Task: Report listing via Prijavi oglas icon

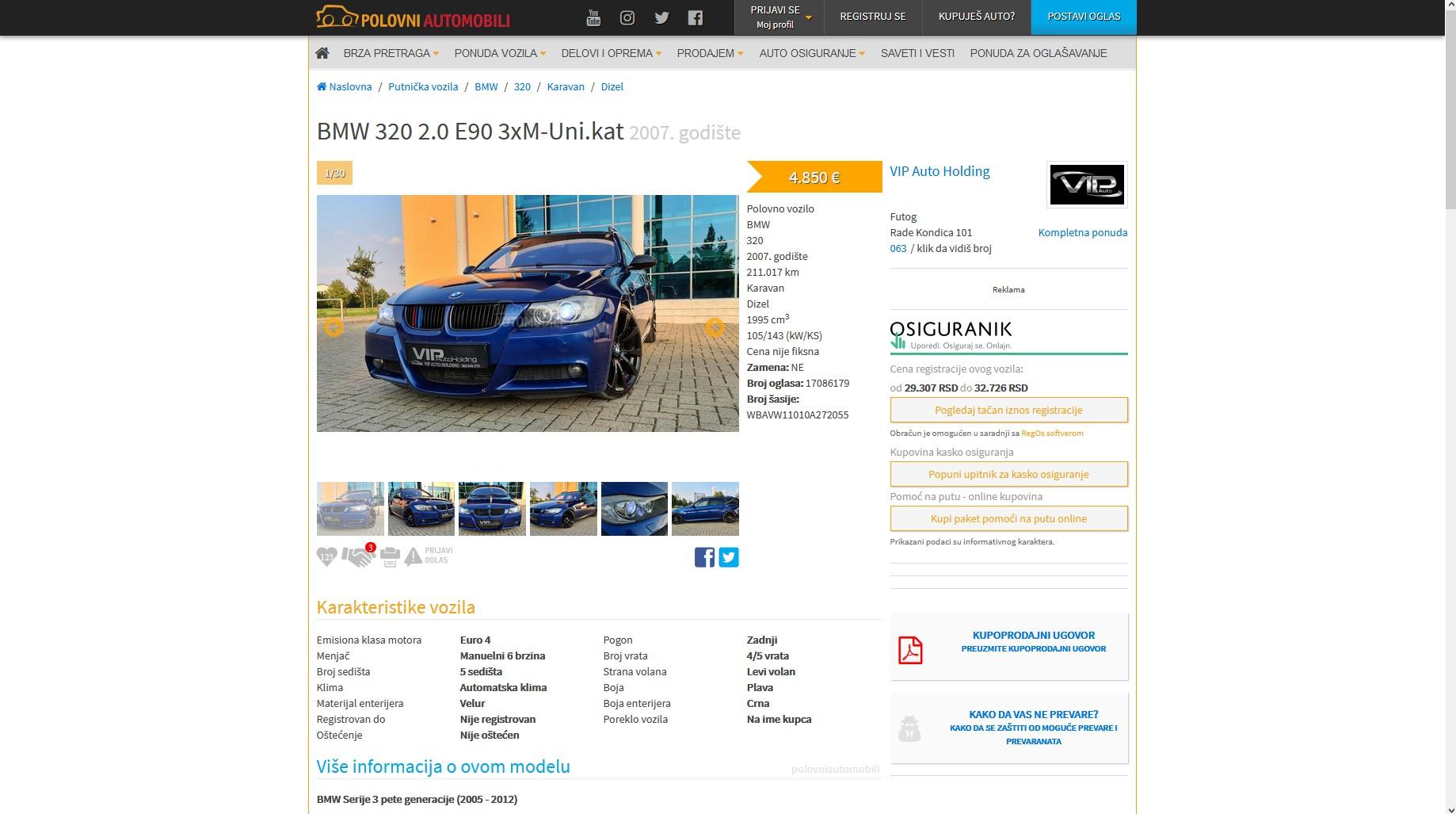Action: (429, 556)
